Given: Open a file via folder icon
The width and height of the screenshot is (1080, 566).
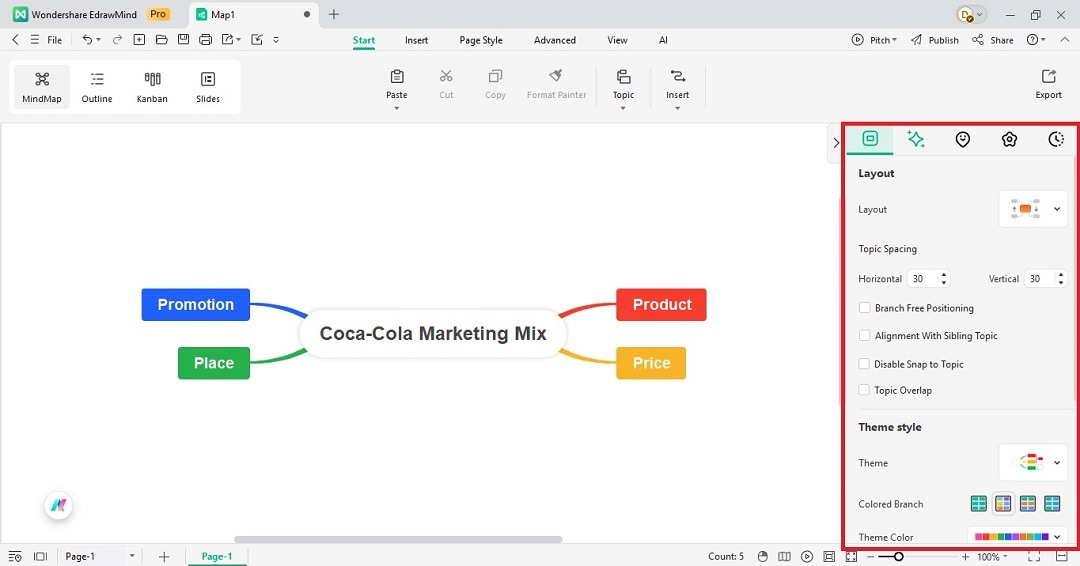Looking at the screenshot, I should coord(161,40).
